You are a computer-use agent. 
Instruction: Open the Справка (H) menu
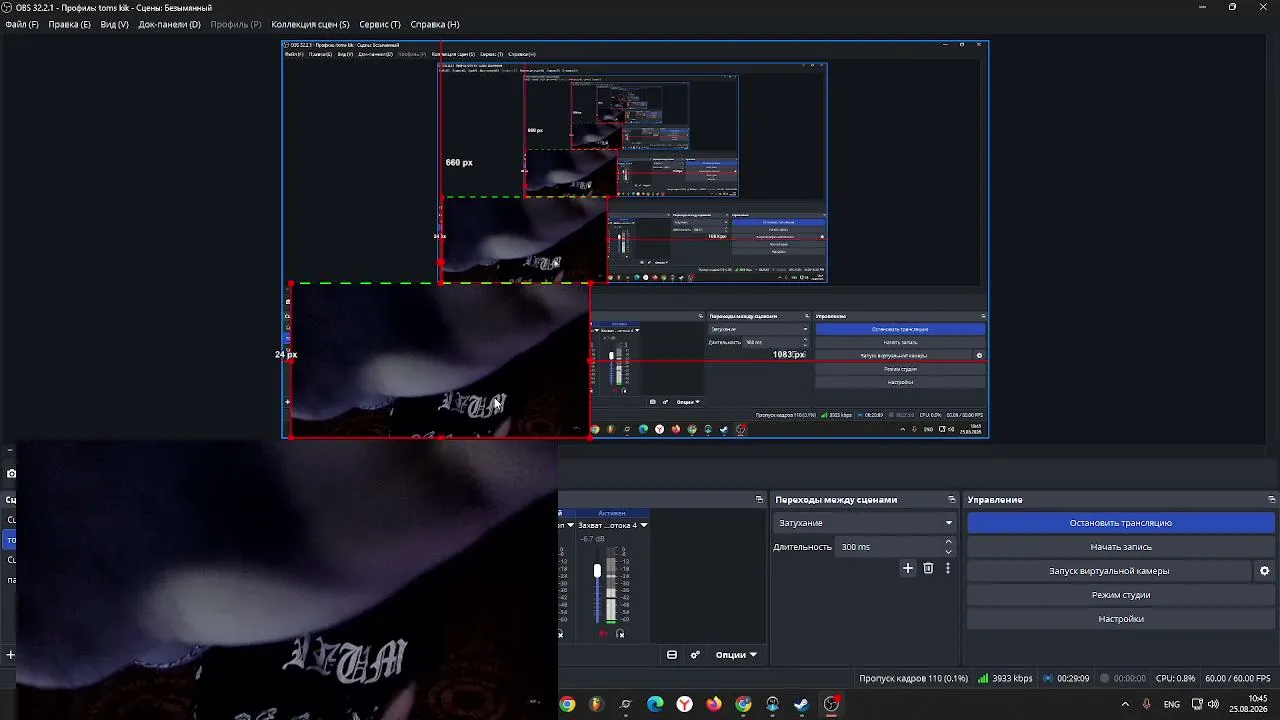click(435, 24)
